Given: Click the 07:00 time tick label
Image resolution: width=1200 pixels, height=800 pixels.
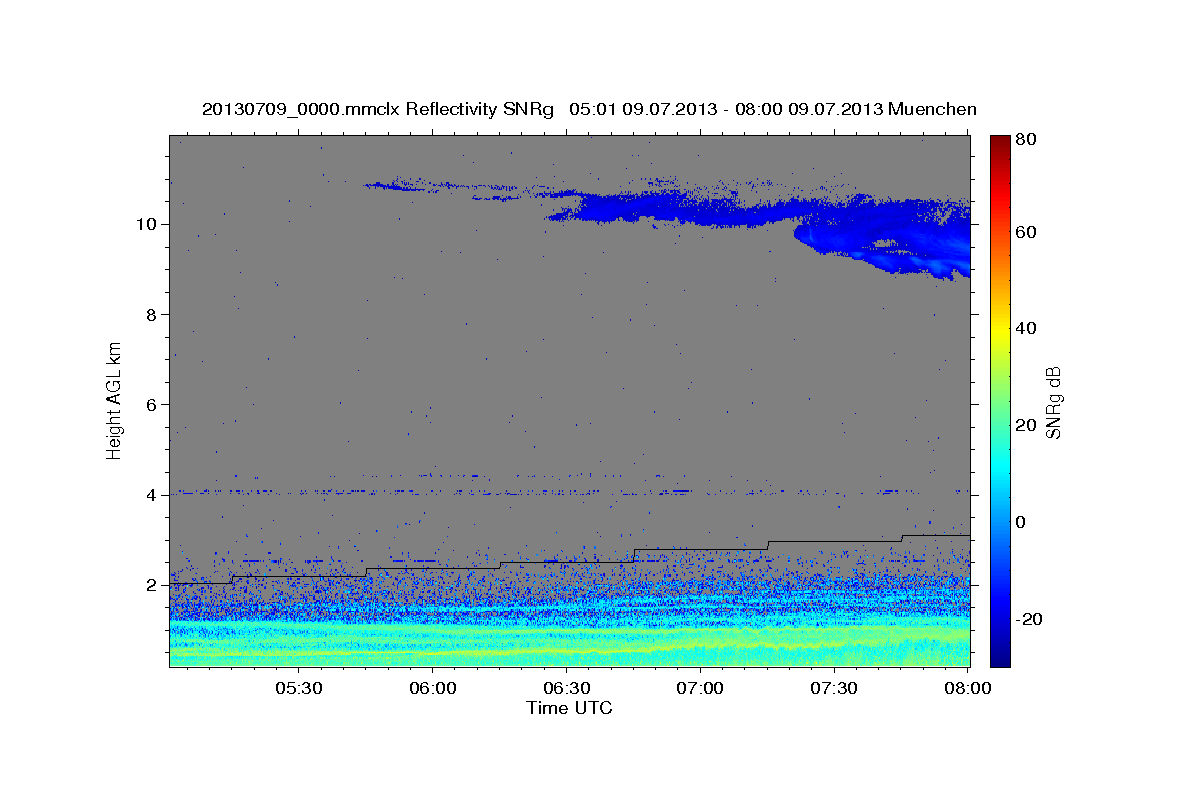Looking at the screenshot, I should pos(700,689).
